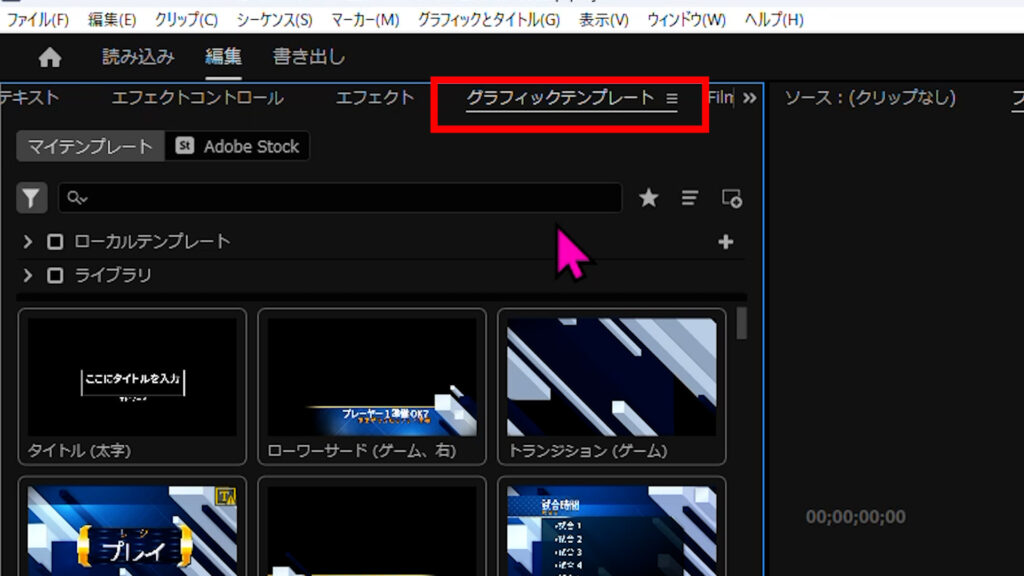Open the sort list icon
The width and height of the screenshot is (1024, 576).
pyautogui.click(x=690, y=198)
